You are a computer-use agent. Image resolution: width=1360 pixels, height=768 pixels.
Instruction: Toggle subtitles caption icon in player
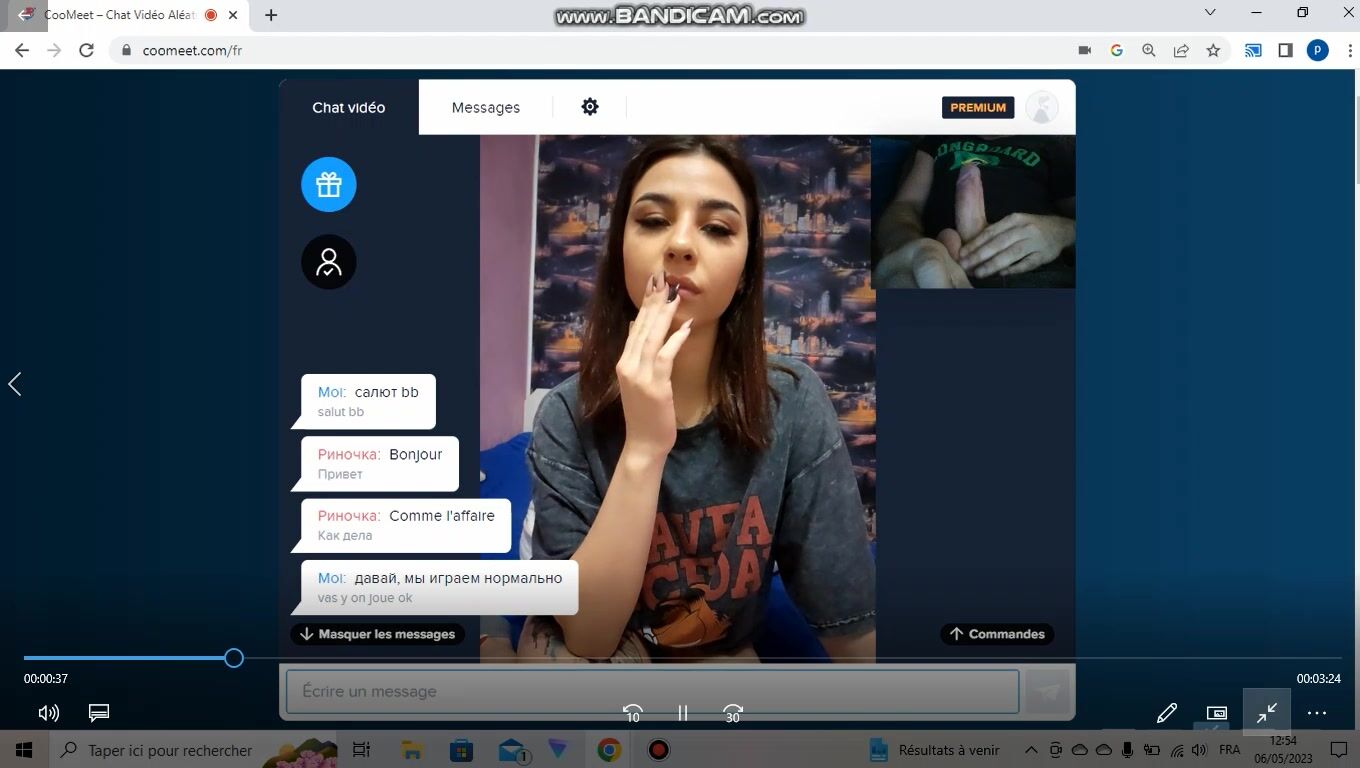tap(98, 713)
